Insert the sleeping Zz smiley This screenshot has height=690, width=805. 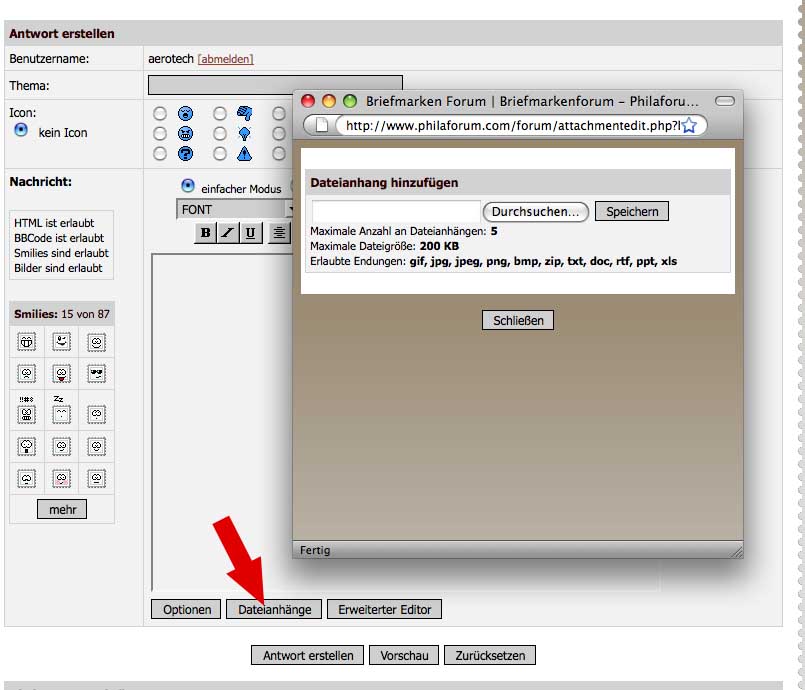61,410
